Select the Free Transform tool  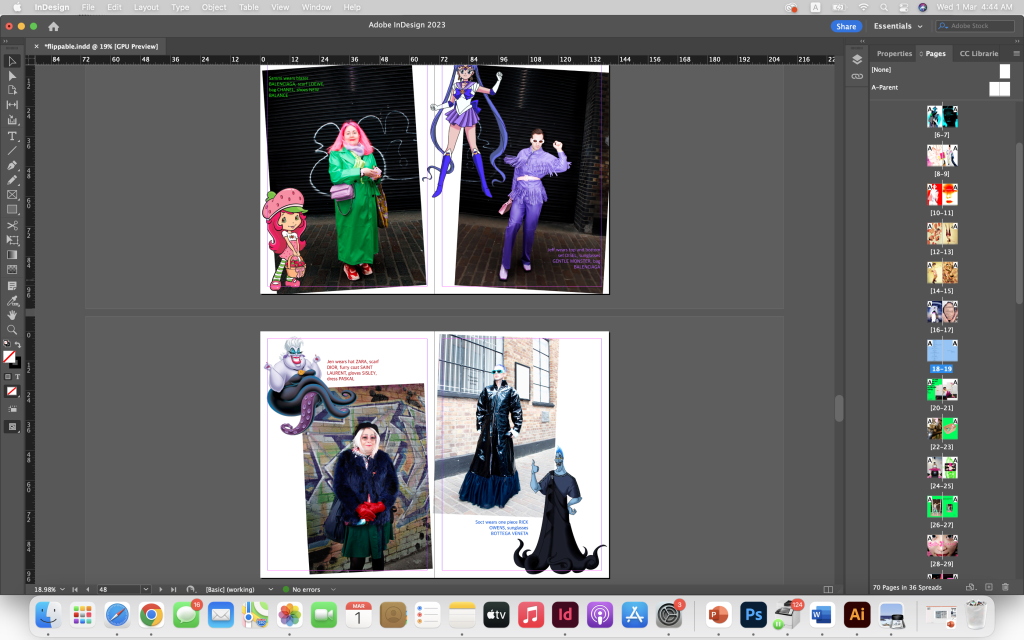tap(12, 240)
